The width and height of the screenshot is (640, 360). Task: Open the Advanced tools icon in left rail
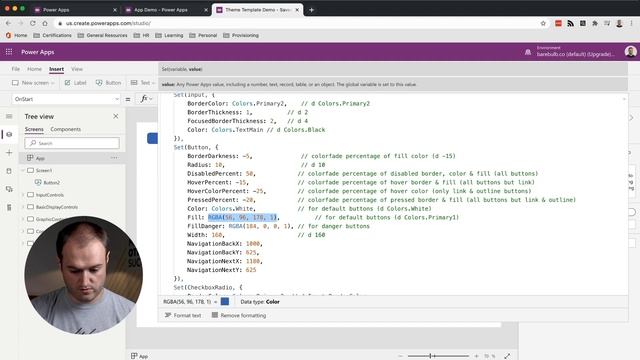click(x=9, y=207)
